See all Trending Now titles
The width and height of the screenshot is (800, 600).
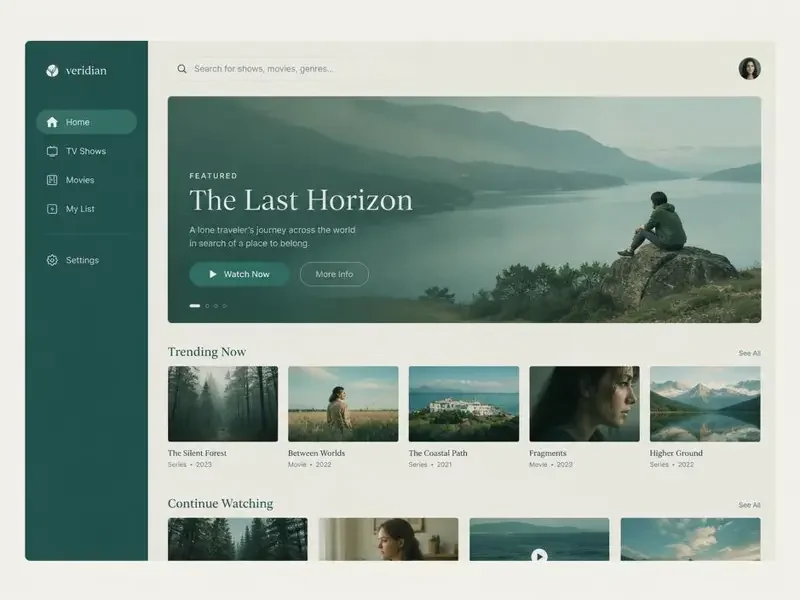(x=749, y=353)
